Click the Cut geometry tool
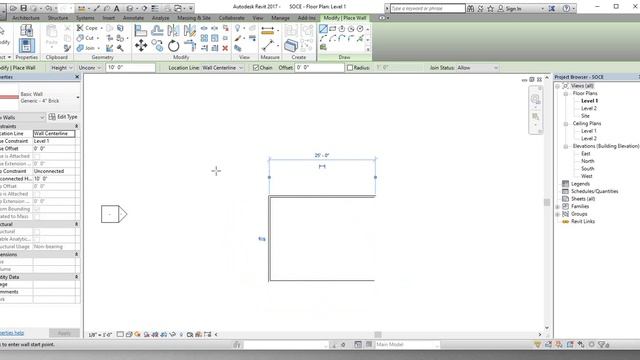 click(x=85, y=38)
